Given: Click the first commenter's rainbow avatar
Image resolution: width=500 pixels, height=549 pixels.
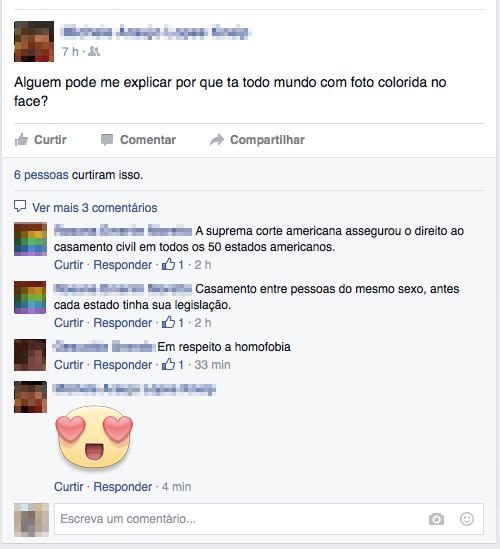Looking at the screenshot, I should click(30, 239).
